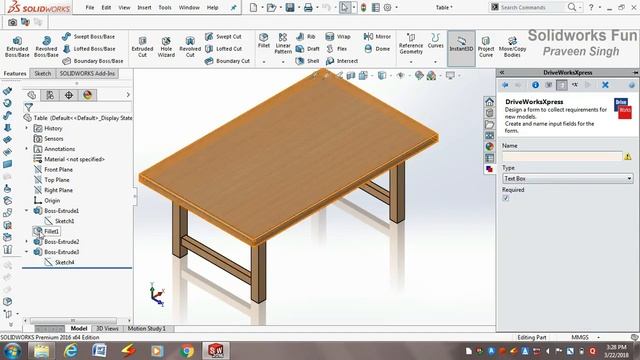Screen dimensions: 640x360
Task: Select the Extruded Cut tool
Action: point(142,47)
